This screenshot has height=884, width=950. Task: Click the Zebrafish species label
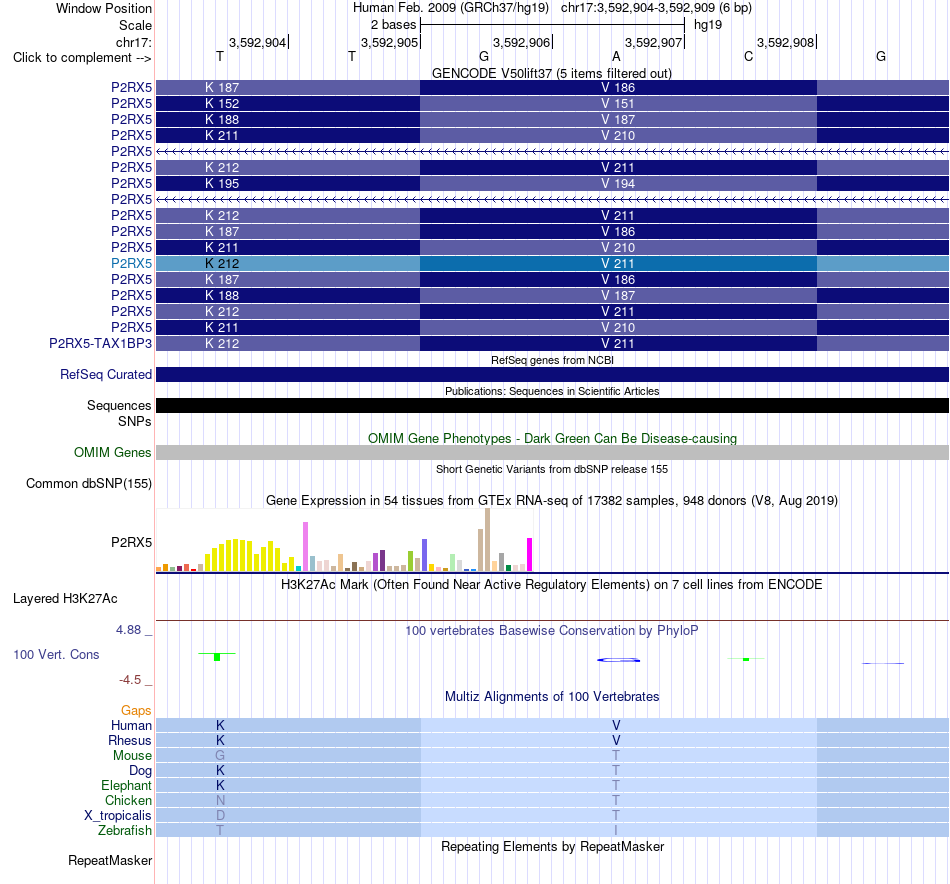tap(125, 830)
